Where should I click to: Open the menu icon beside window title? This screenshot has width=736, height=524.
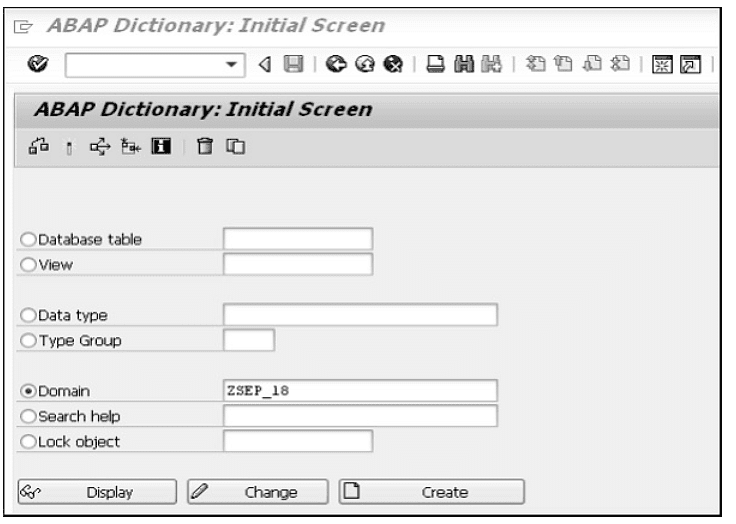[23, 27]
